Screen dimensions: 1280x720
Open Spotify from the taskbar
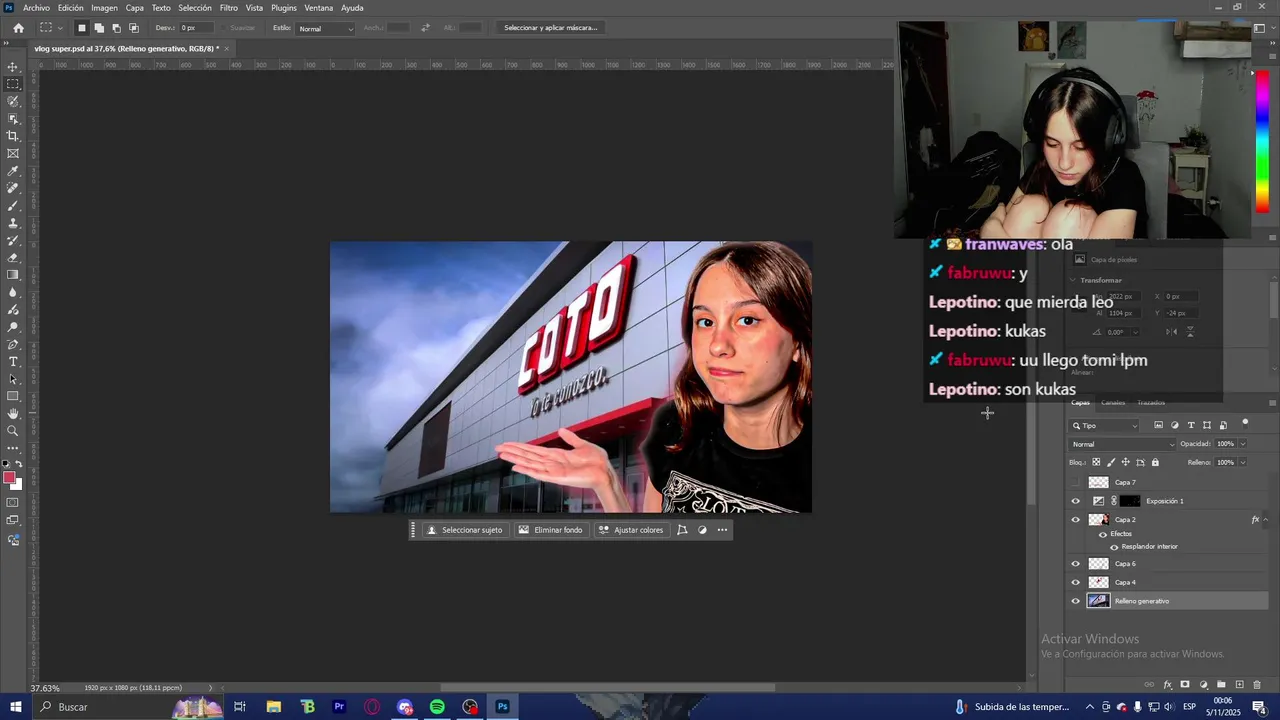(437, 707)
